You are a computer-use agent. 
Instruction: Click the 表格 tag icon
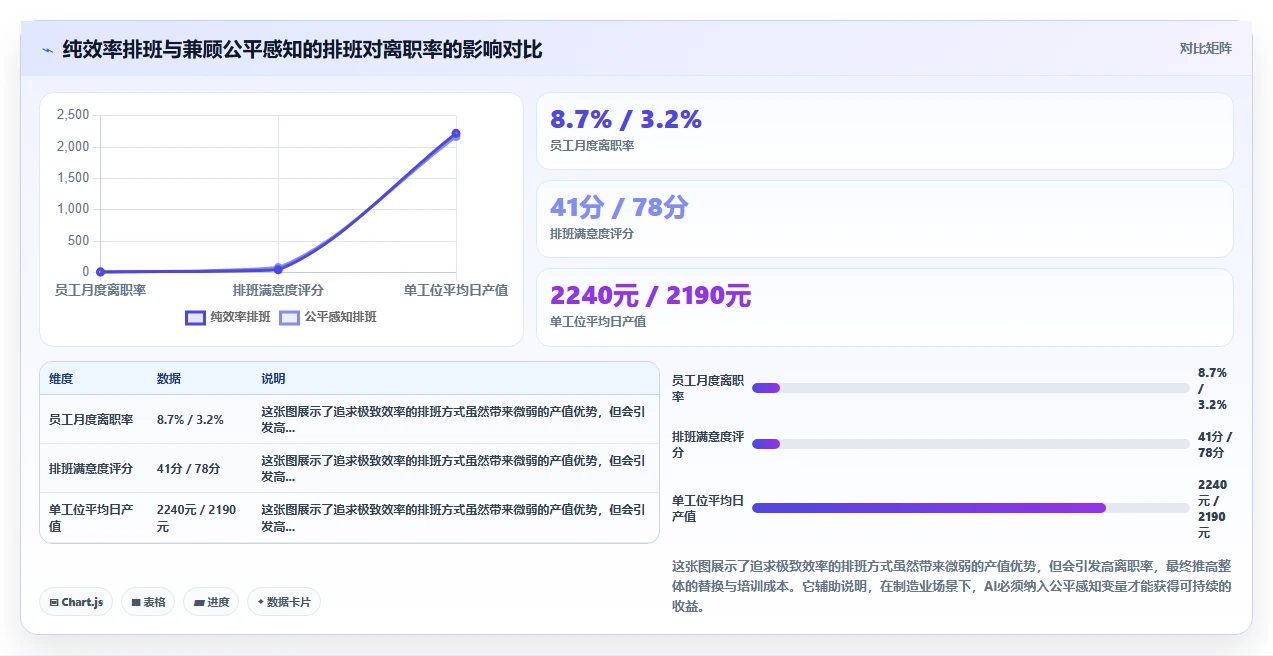[136, 602]
